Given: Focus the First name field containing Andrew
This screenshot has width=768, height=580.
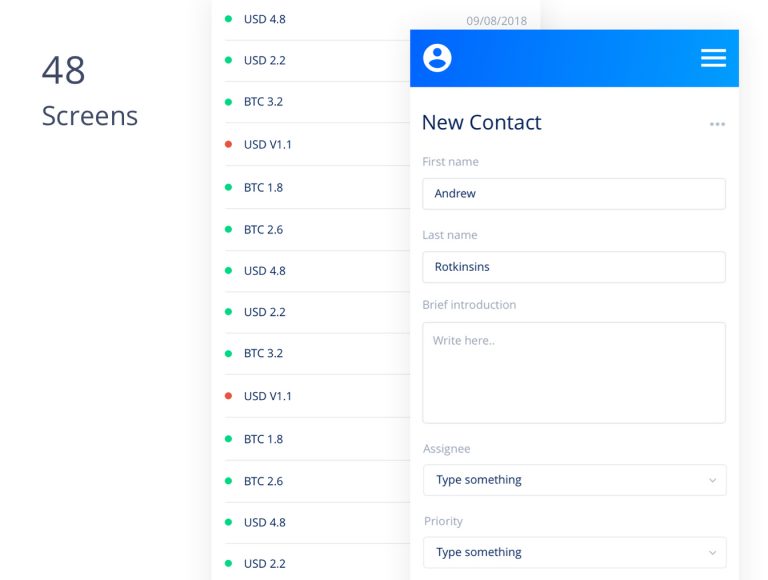Looking at the screenshot, I should coord(573,194).
